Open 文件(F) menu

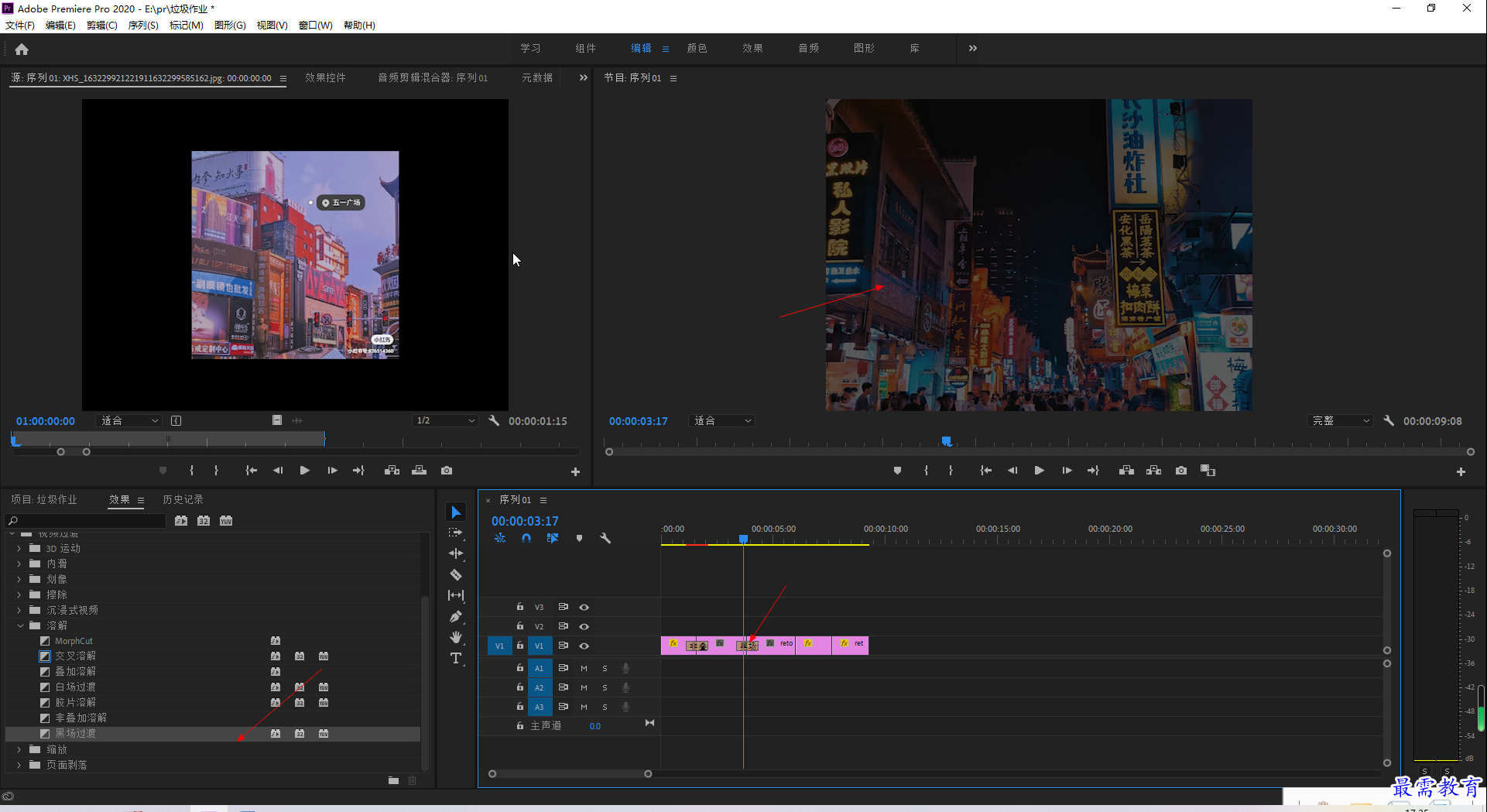tap(20, 26)
